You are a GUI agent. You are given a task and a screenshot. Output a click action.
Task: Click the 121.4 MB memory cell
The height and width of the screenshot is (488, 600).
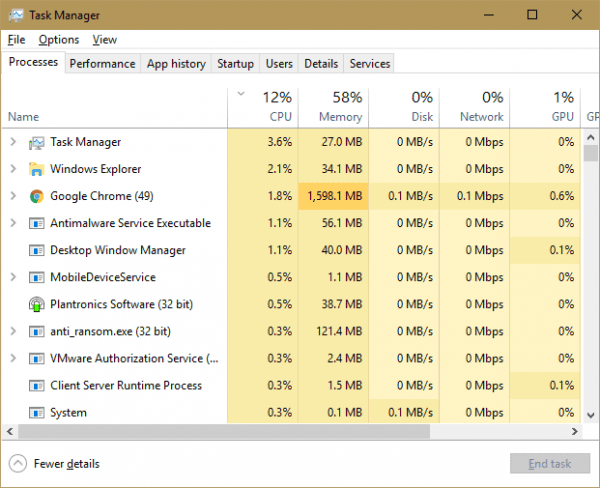pos(333,331)
